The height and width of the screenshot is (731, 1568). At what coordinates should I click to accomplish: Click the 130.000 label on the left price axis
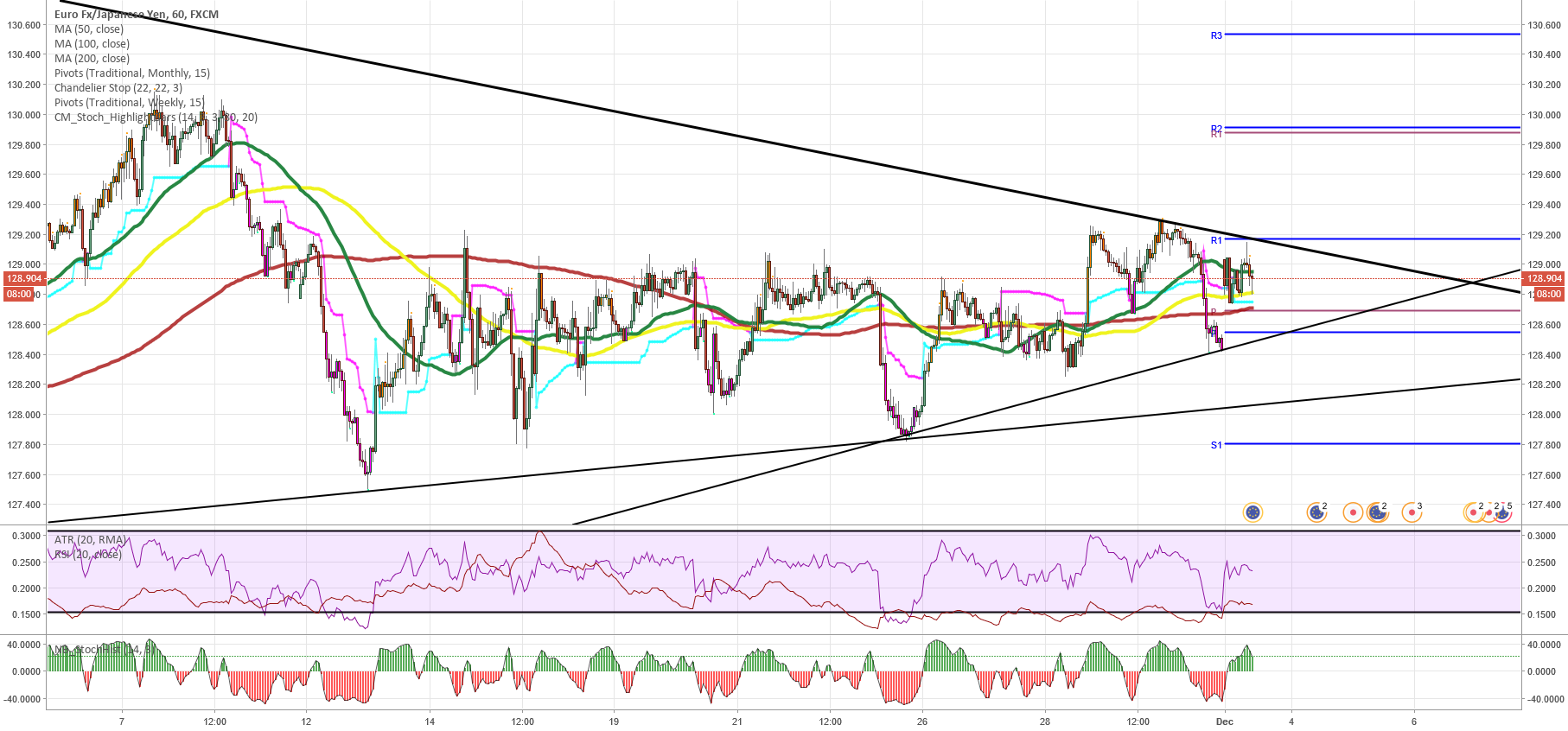(x=24, y=115)
